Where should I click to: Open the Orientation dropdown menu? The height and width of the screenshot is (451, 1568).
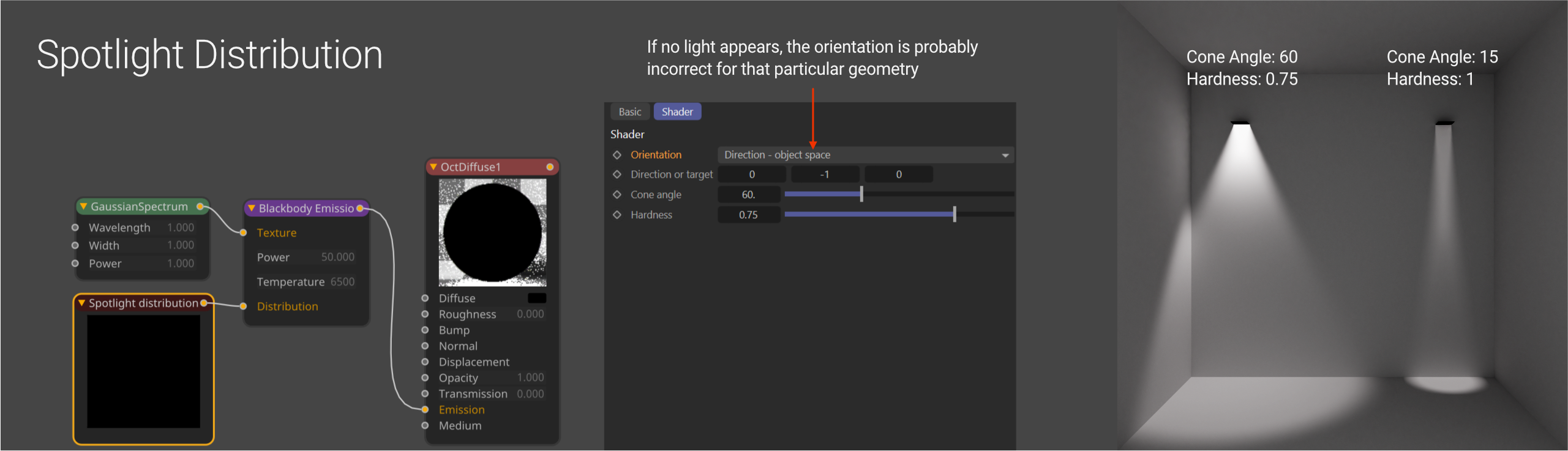click(865, 155)
